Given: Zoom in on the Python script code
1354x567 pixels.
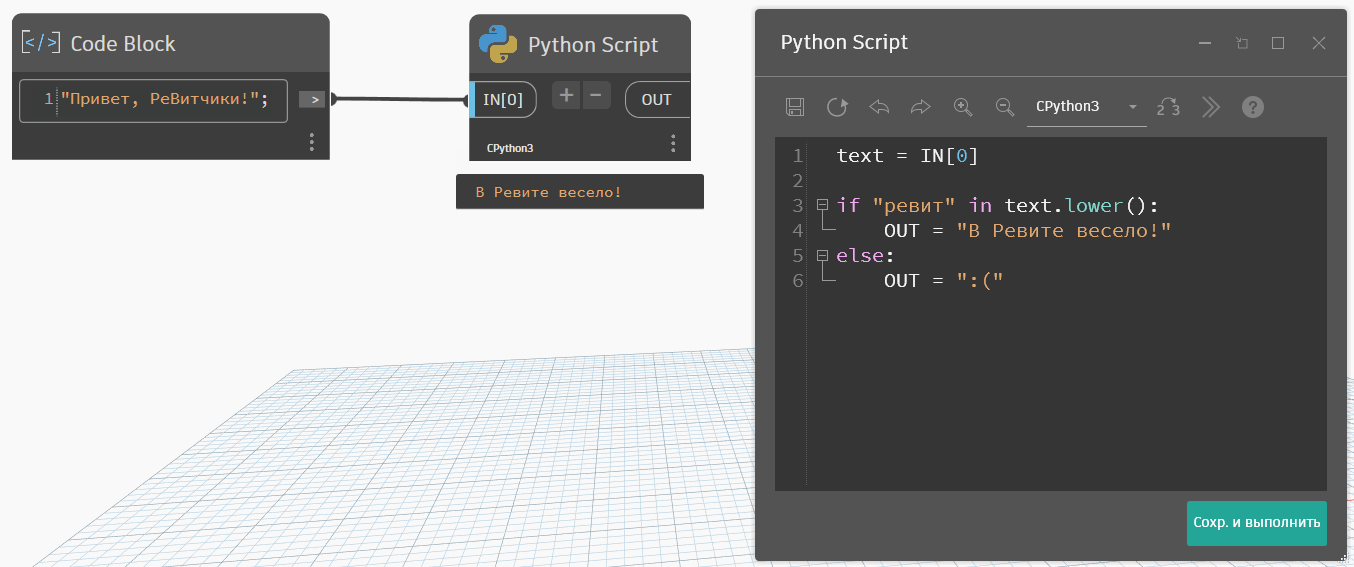Looking at the screenshot, I should point(963,107).
